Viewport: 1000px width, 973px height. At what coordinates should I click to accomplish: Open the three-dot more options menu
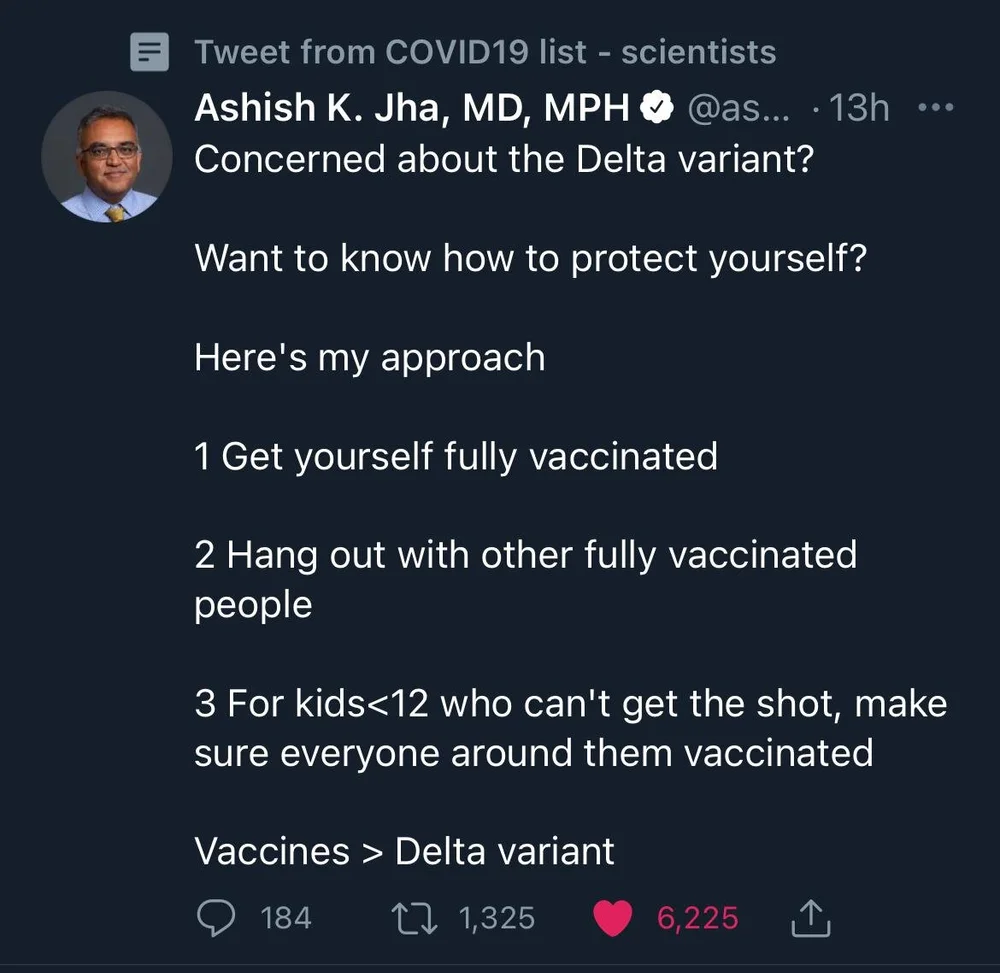[936, 107]
